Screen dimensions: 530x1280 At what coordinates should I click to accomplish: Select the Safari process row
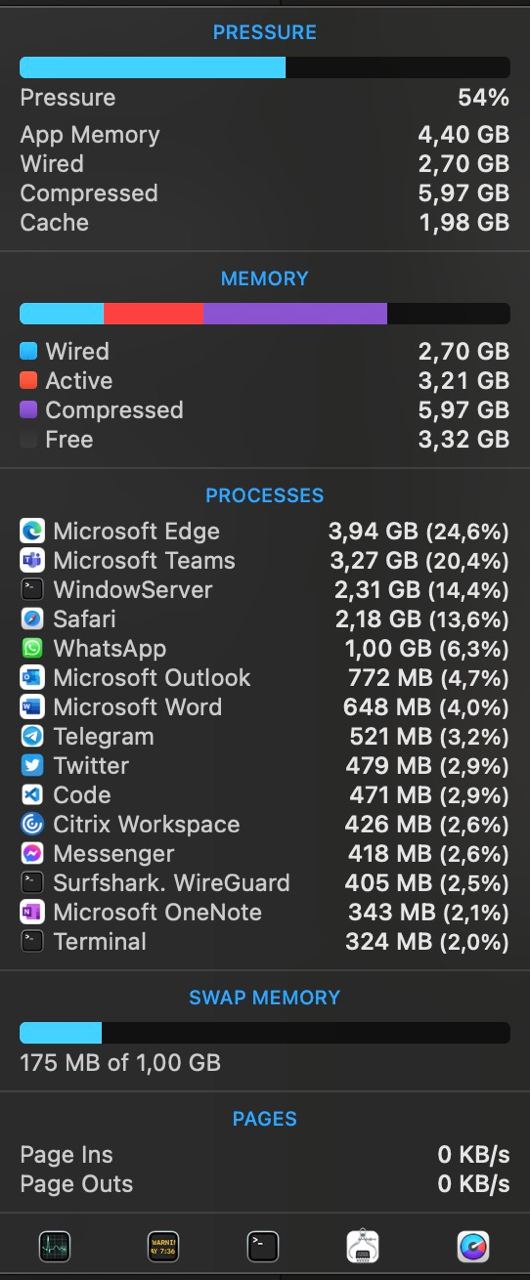click(x=265, y=619)
